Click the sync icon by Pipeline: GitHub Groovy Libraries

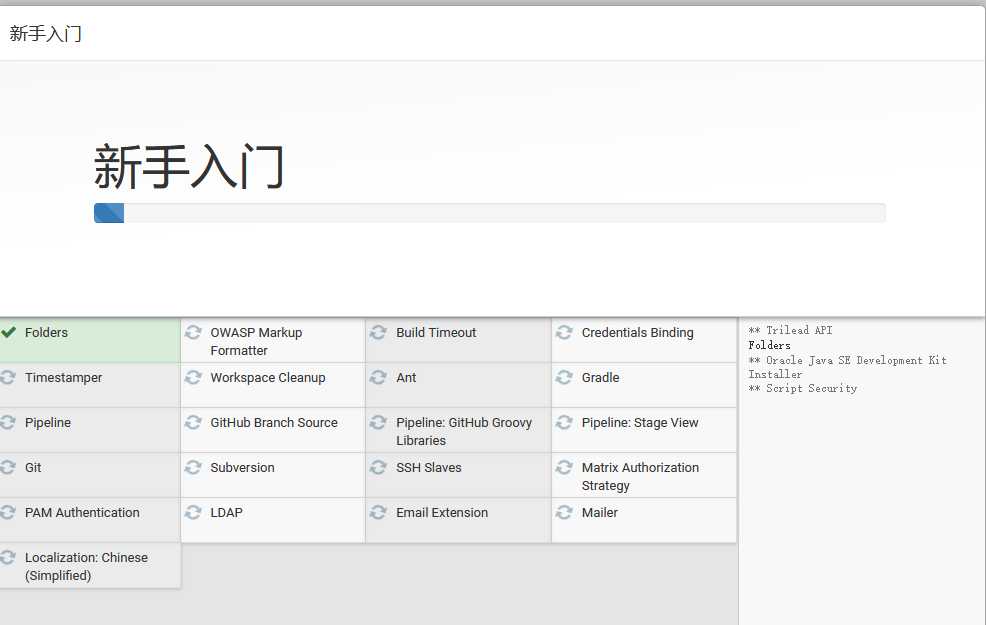[378, 422]
